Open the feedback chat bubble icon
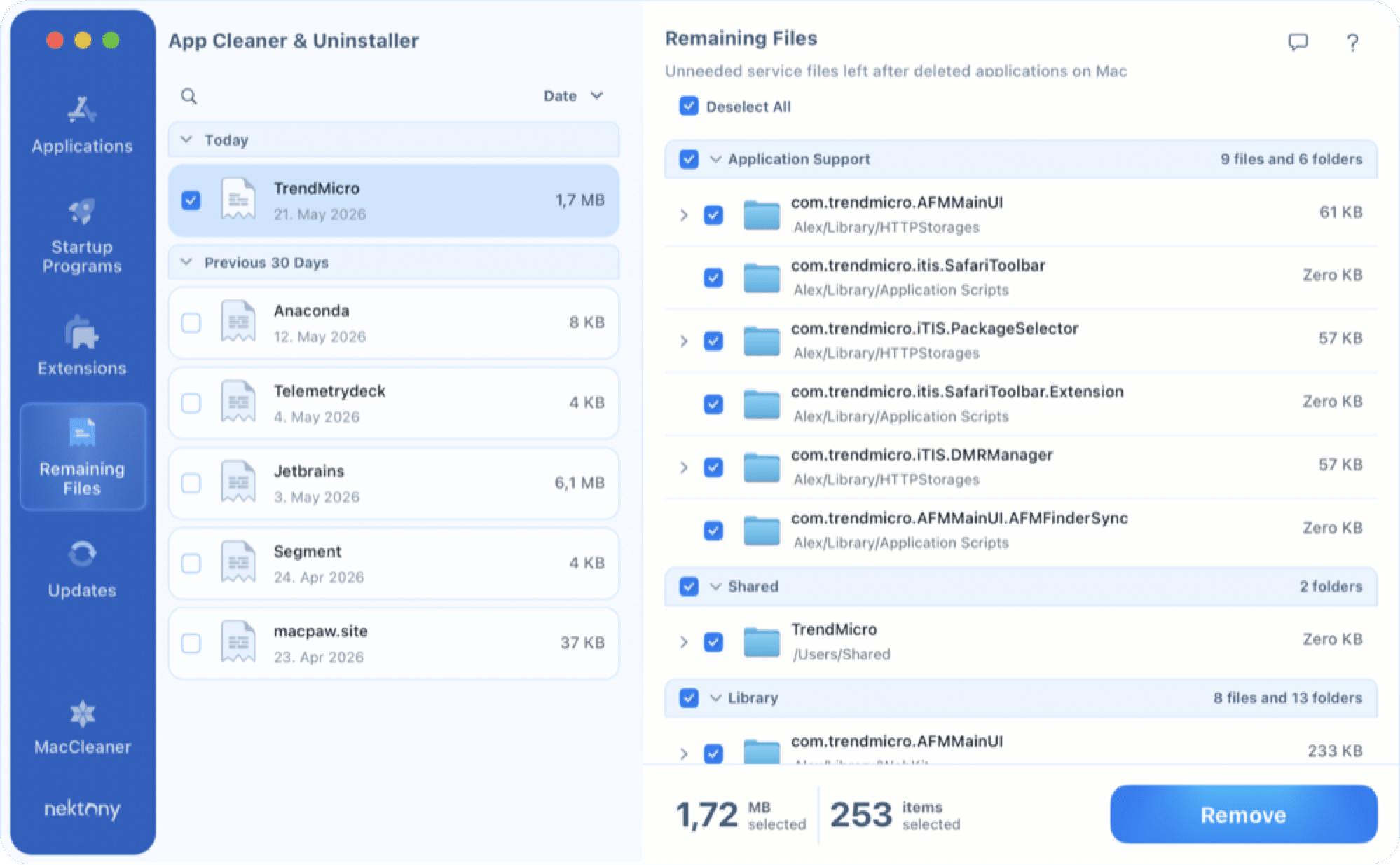Viewport: 1400px width, 865px height. point(1298,42)
